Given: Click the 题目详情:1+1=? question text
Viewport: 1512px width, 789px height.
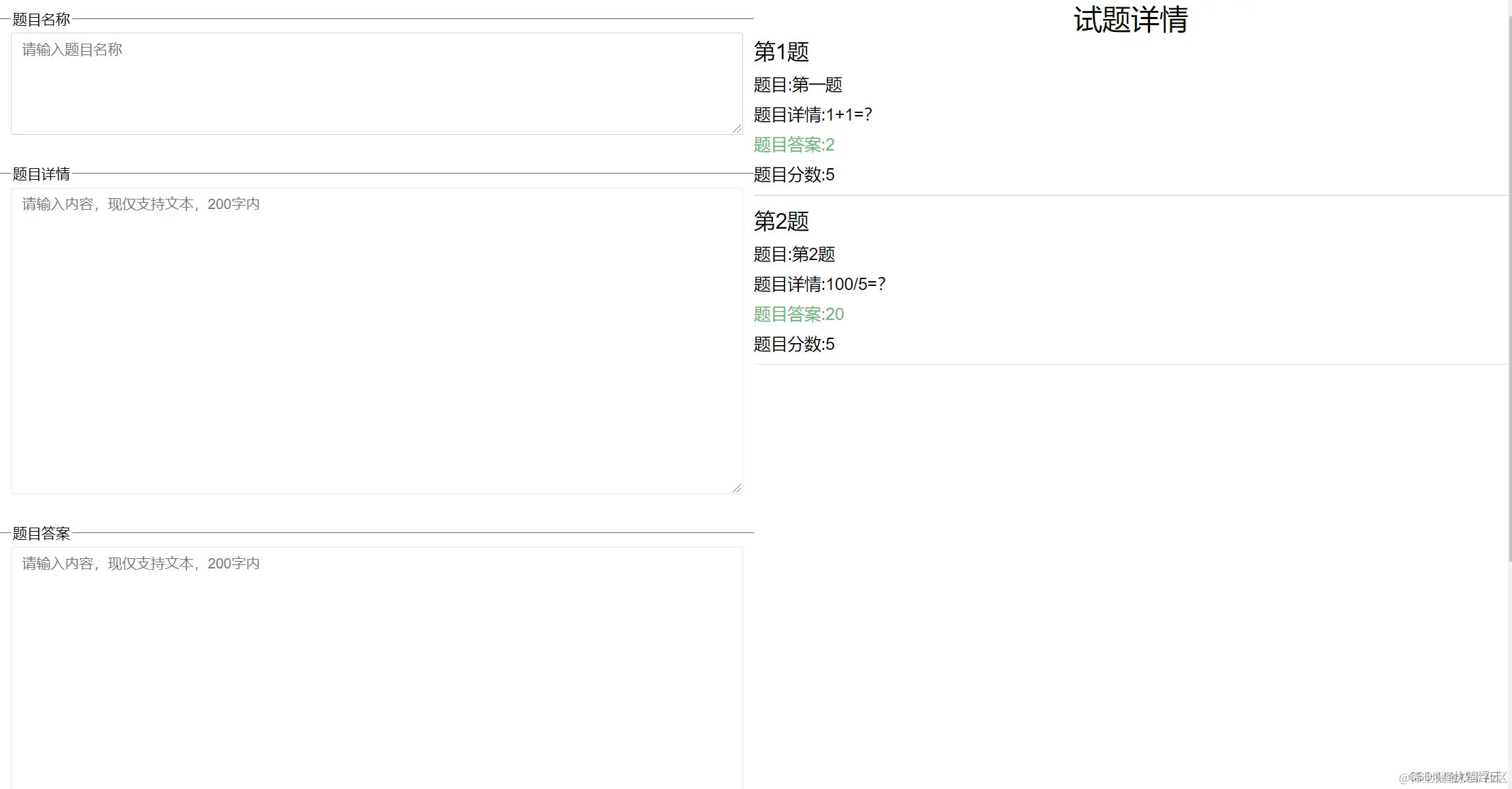Looking at the screenshot, I should tap(812, 114).
